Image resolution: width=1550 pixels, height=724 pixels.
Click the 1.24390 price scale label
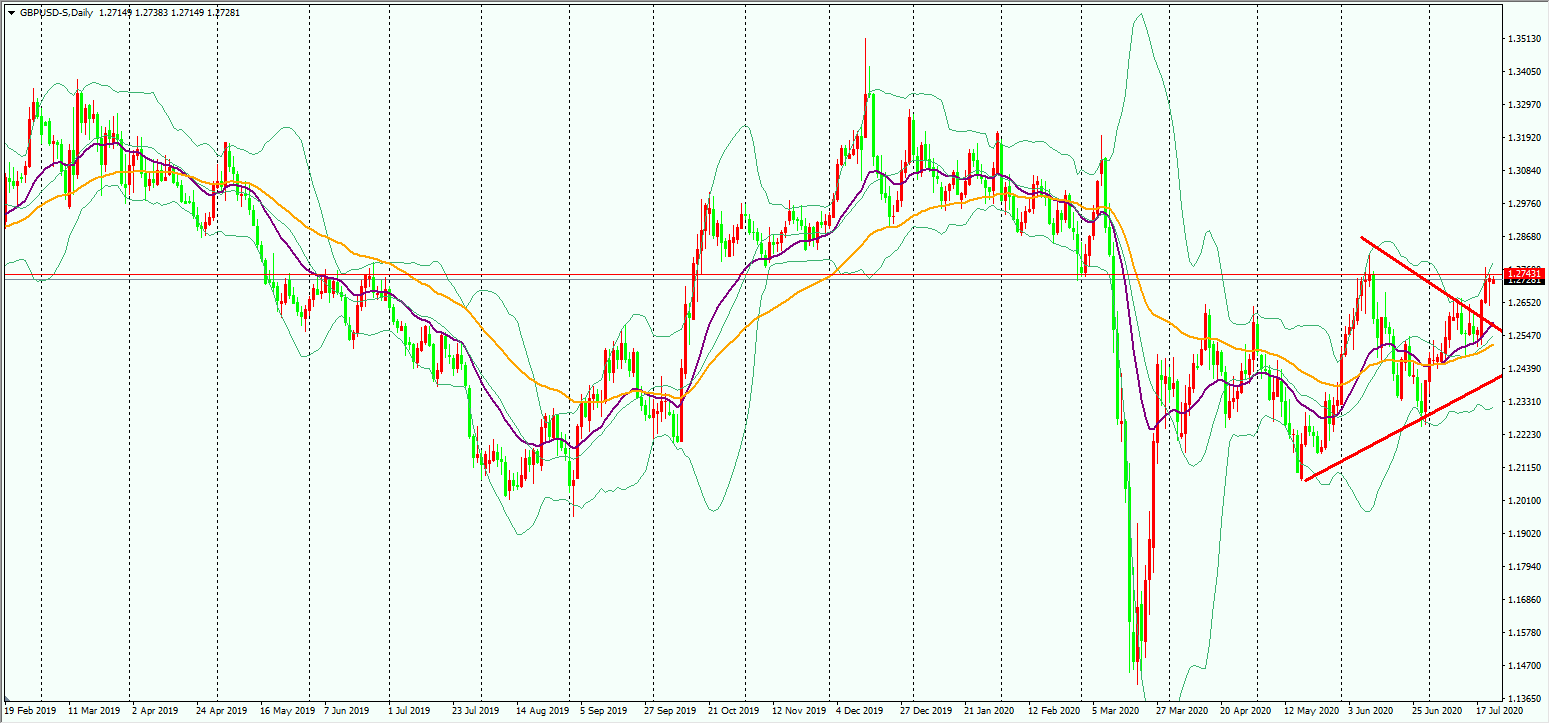pos(1523,369)
